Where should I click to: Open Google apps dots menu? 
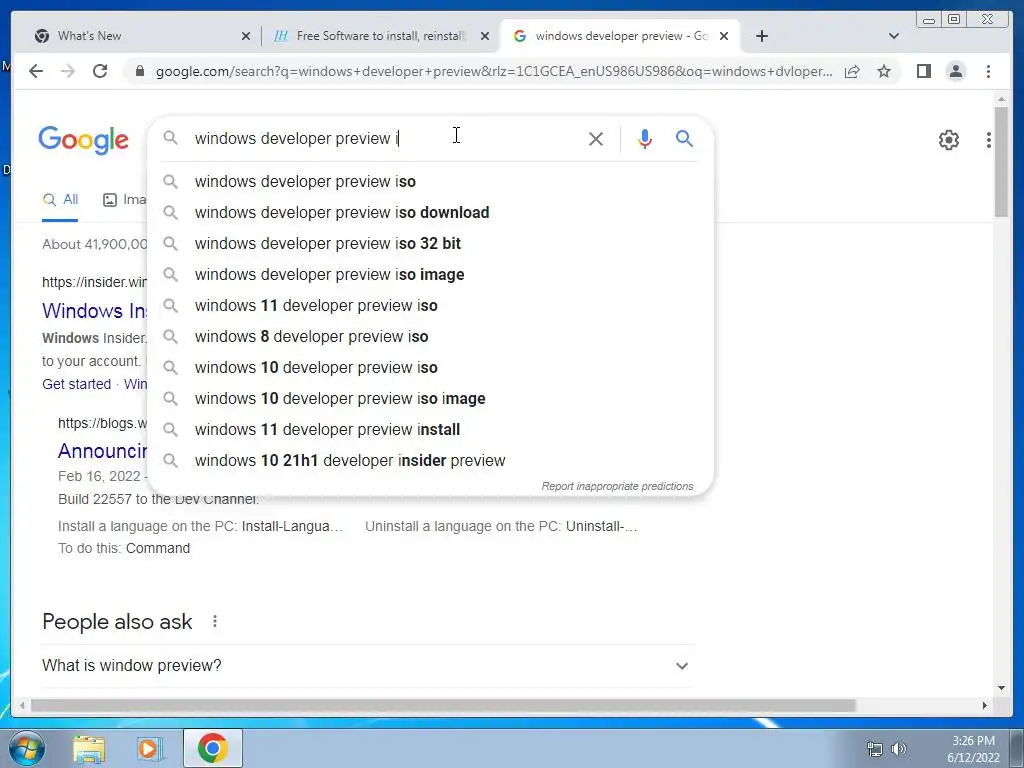click(989, 140)
